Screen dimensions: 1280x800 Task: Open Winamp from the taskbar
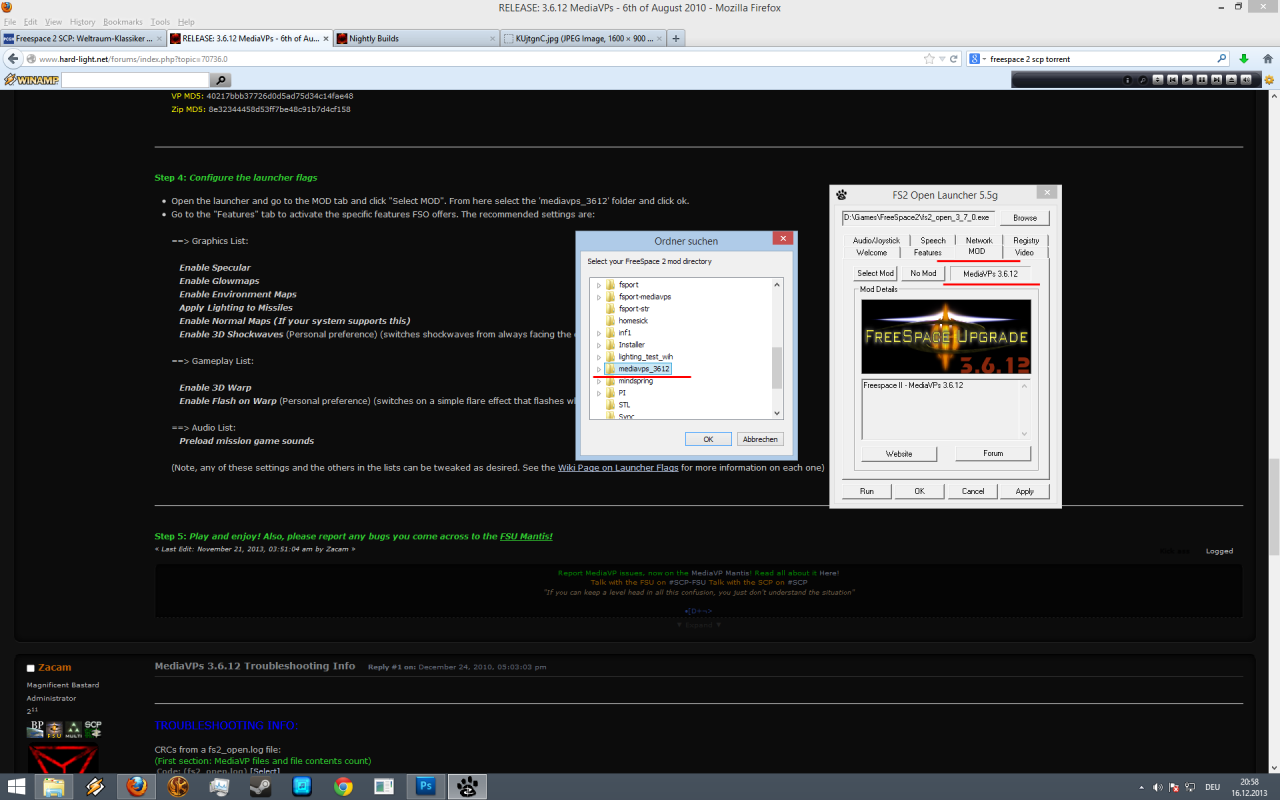point(94,787)
